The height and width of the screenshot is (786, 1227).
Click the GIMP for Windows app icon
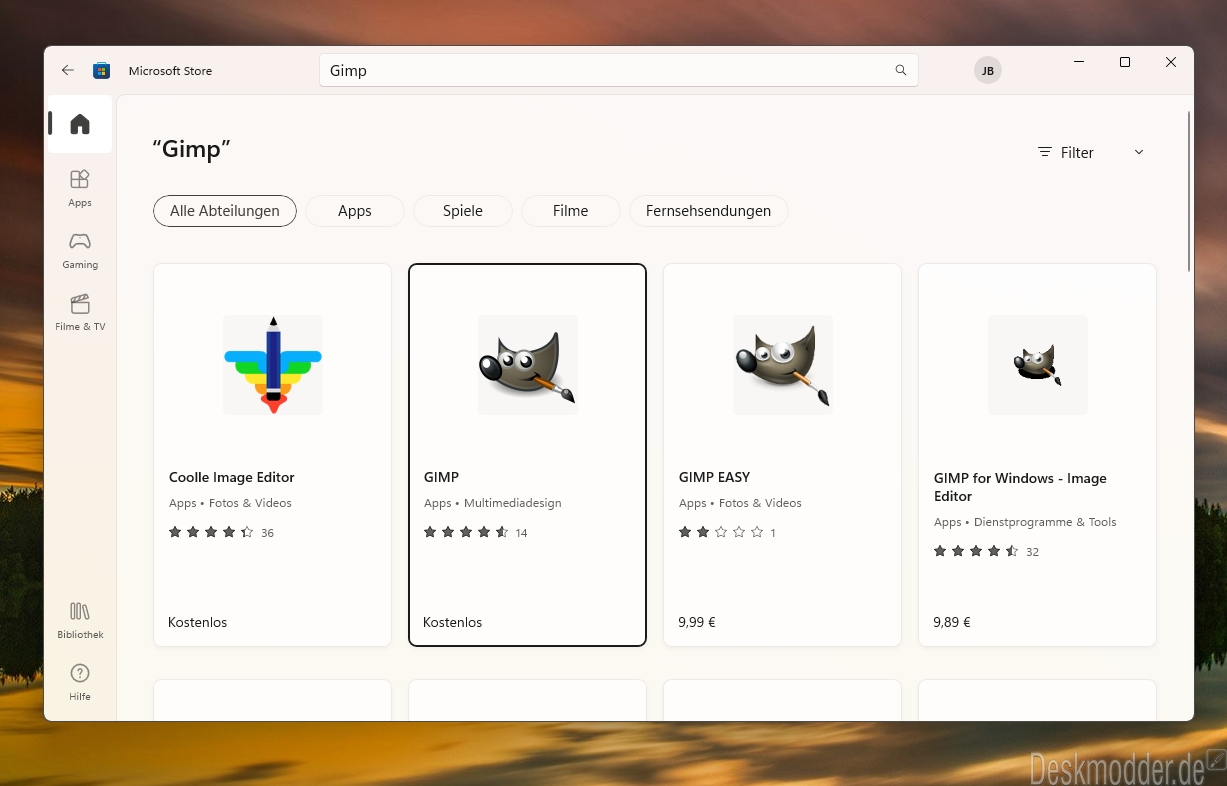[1038, 365]
